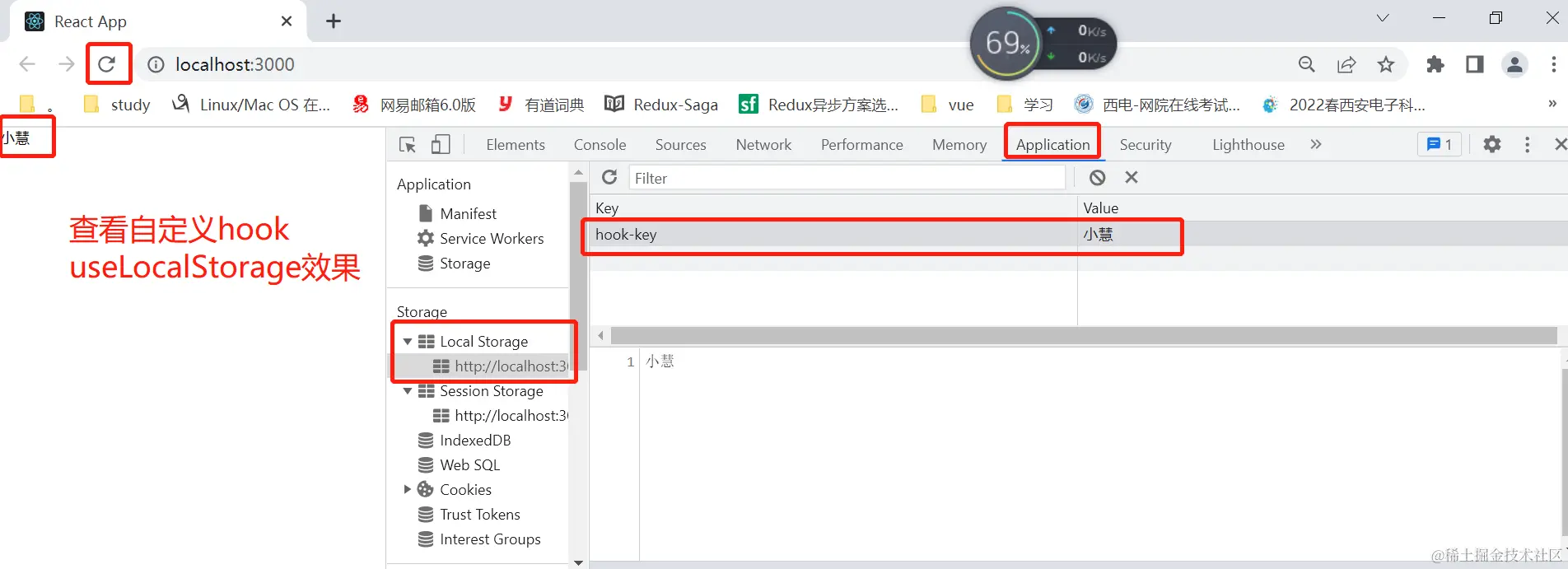Open DevTools customize menu (three dots)
Screen dimensions: 1568x569
pos(1528,144)
